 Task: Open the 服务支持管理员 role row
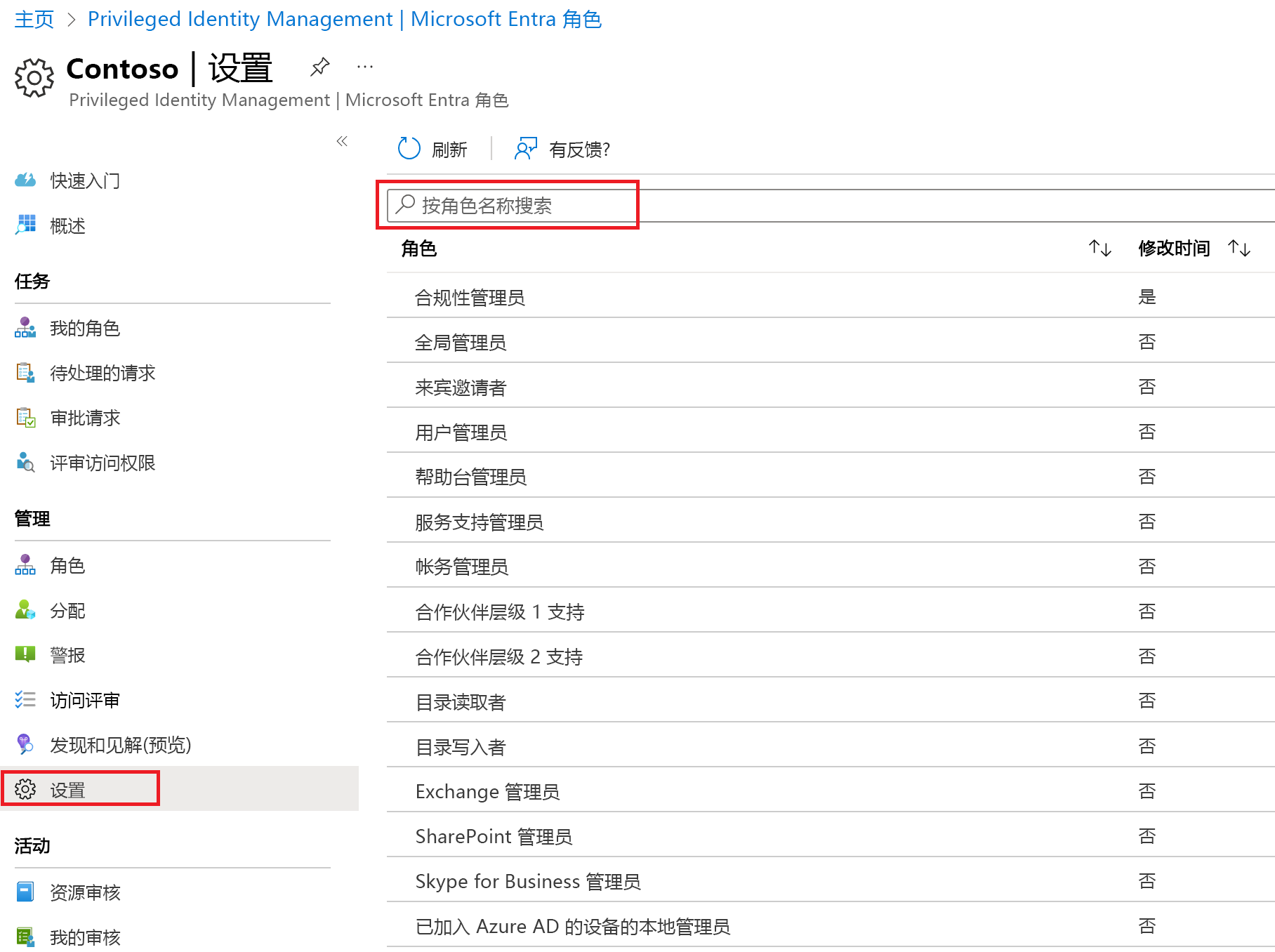(x=831, y=522)
